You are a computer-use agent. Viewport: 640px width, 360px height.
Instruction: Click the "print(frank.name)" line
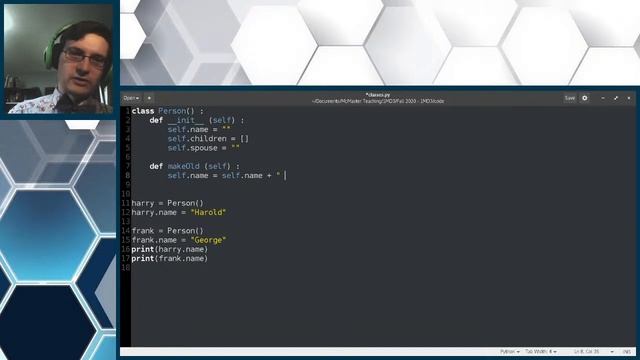pos(170,258)
